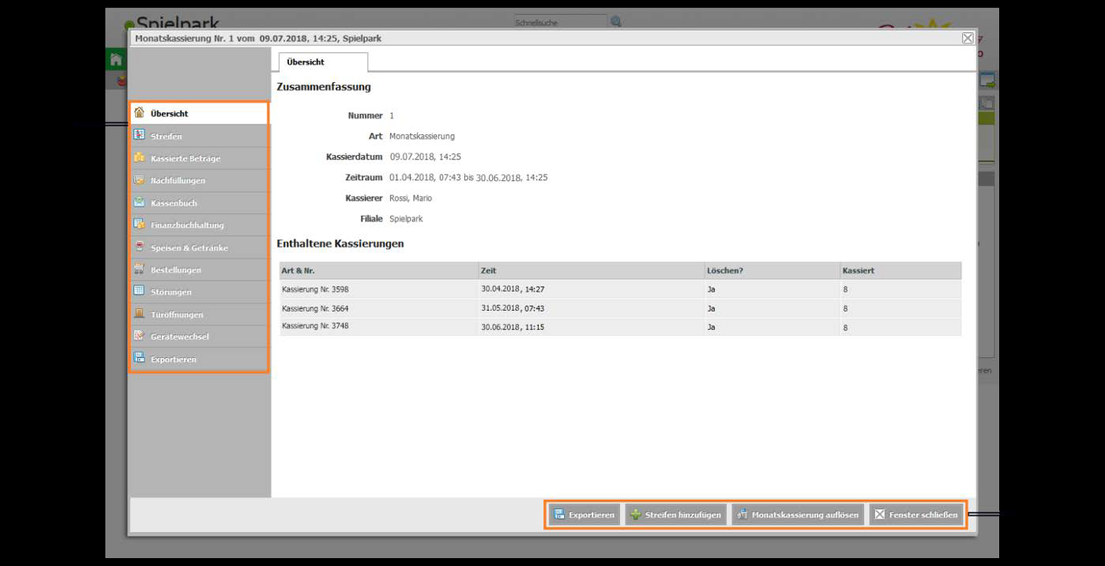Select row Kassierung Nr. 3748
The height and width of the screenshot is (566, 1105).
[x=620, y=327]
